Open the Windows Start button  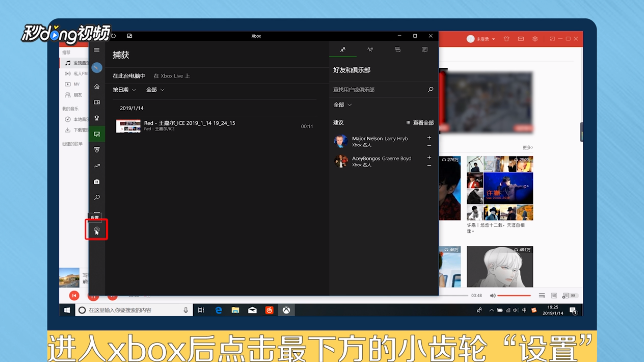click(x=67, y=310)
